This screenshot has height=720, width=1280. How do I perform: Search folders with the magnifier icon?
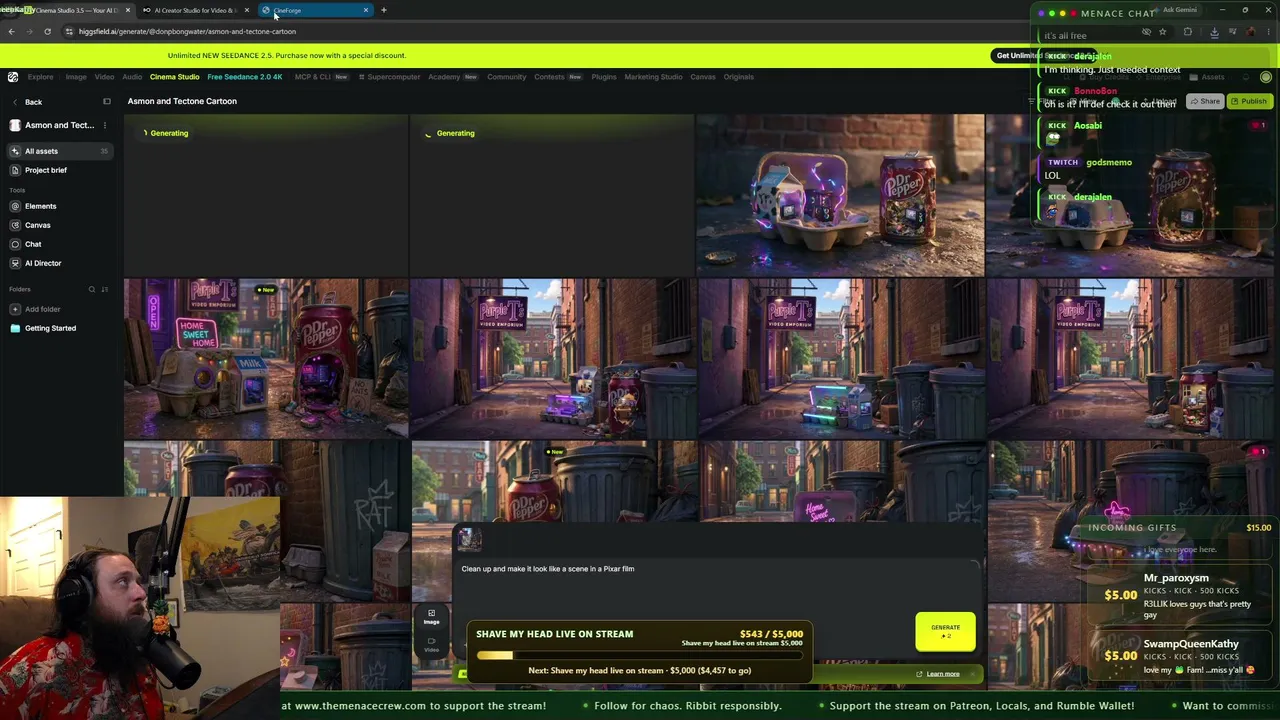pos(91,290)
